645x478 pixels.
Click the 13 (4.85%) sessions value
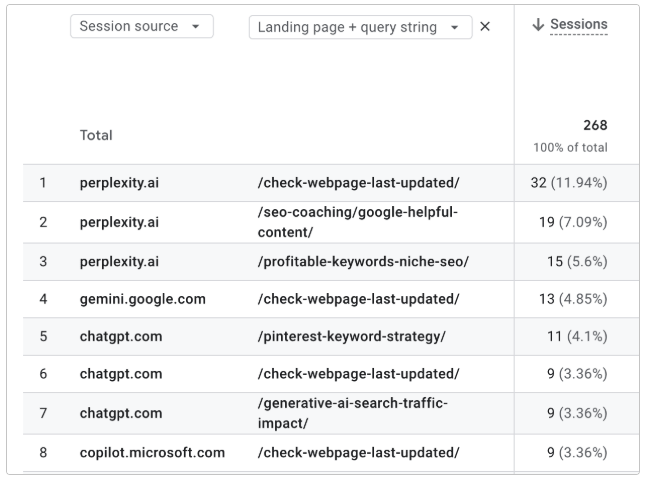tap(573, 299)
